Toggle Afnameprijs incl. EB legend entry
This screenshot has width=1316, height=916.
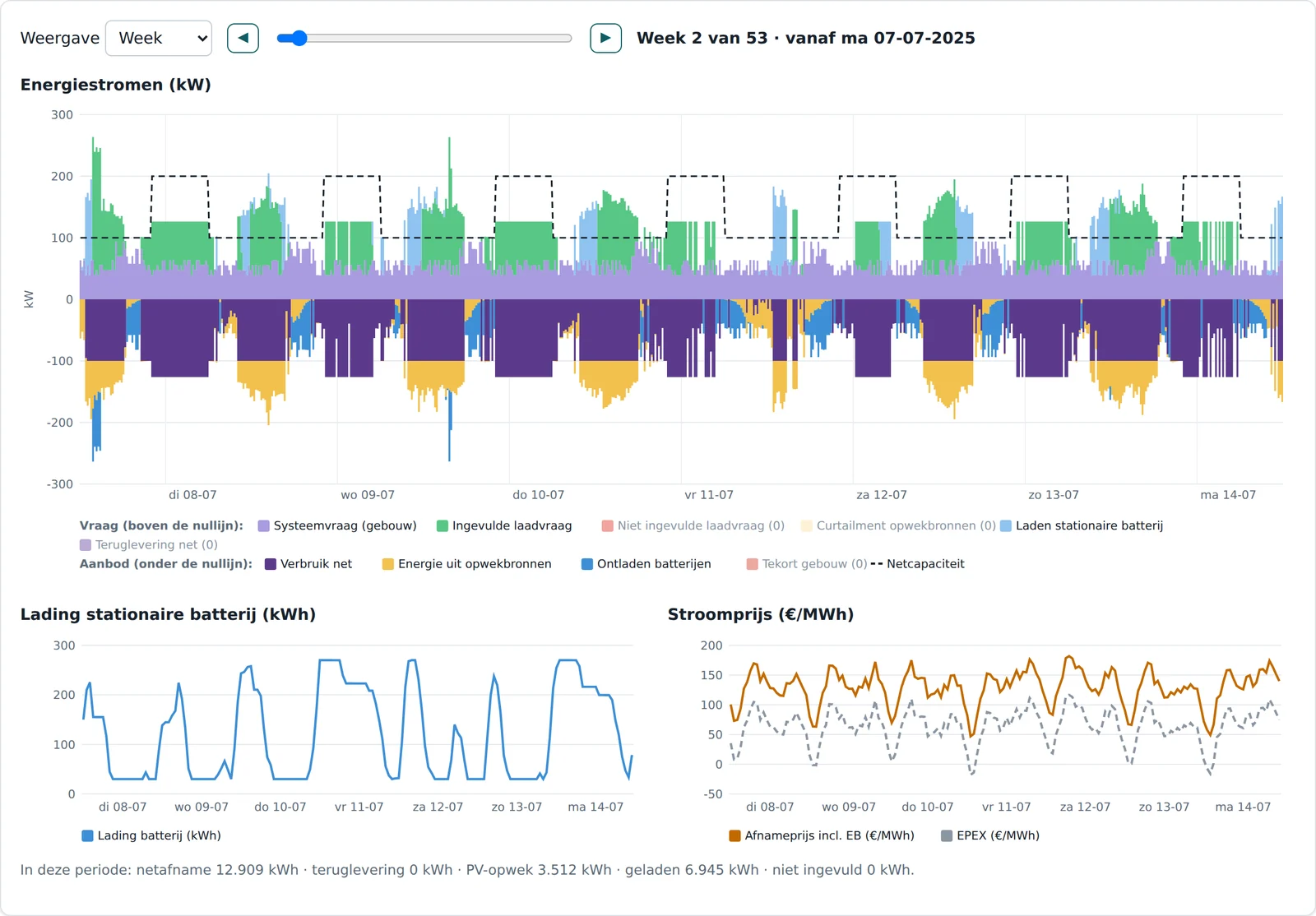pos(822,835)
